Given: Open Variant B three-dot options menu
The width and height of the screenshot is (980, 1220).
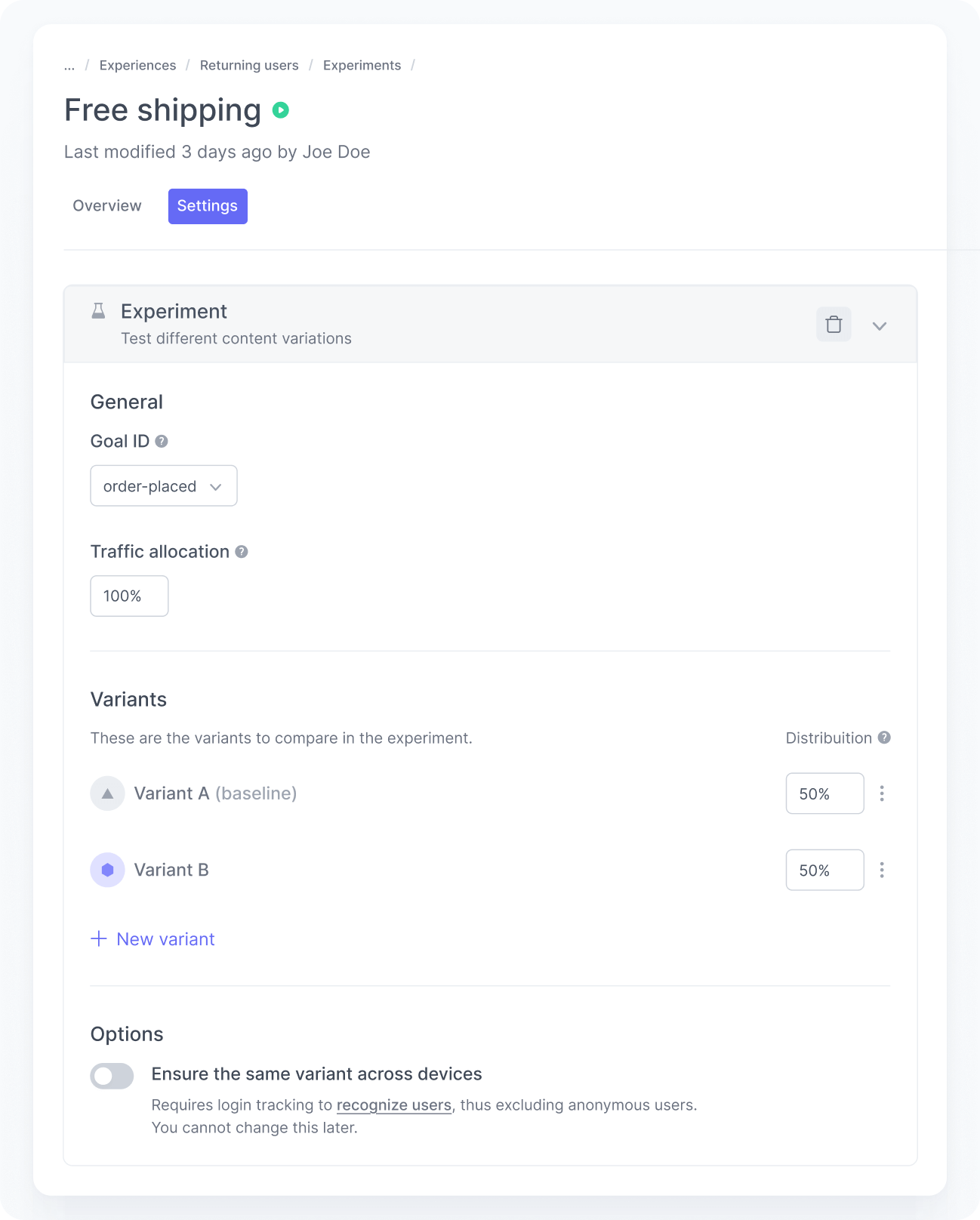Looking at the screenshot, I should click(x=882, y=870).
